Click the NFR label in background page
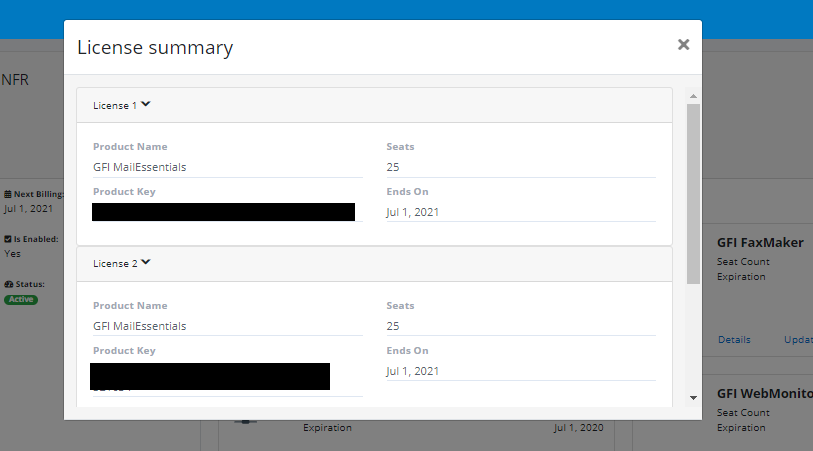Viewport: 813px width, 451px height. coord(15,79)
